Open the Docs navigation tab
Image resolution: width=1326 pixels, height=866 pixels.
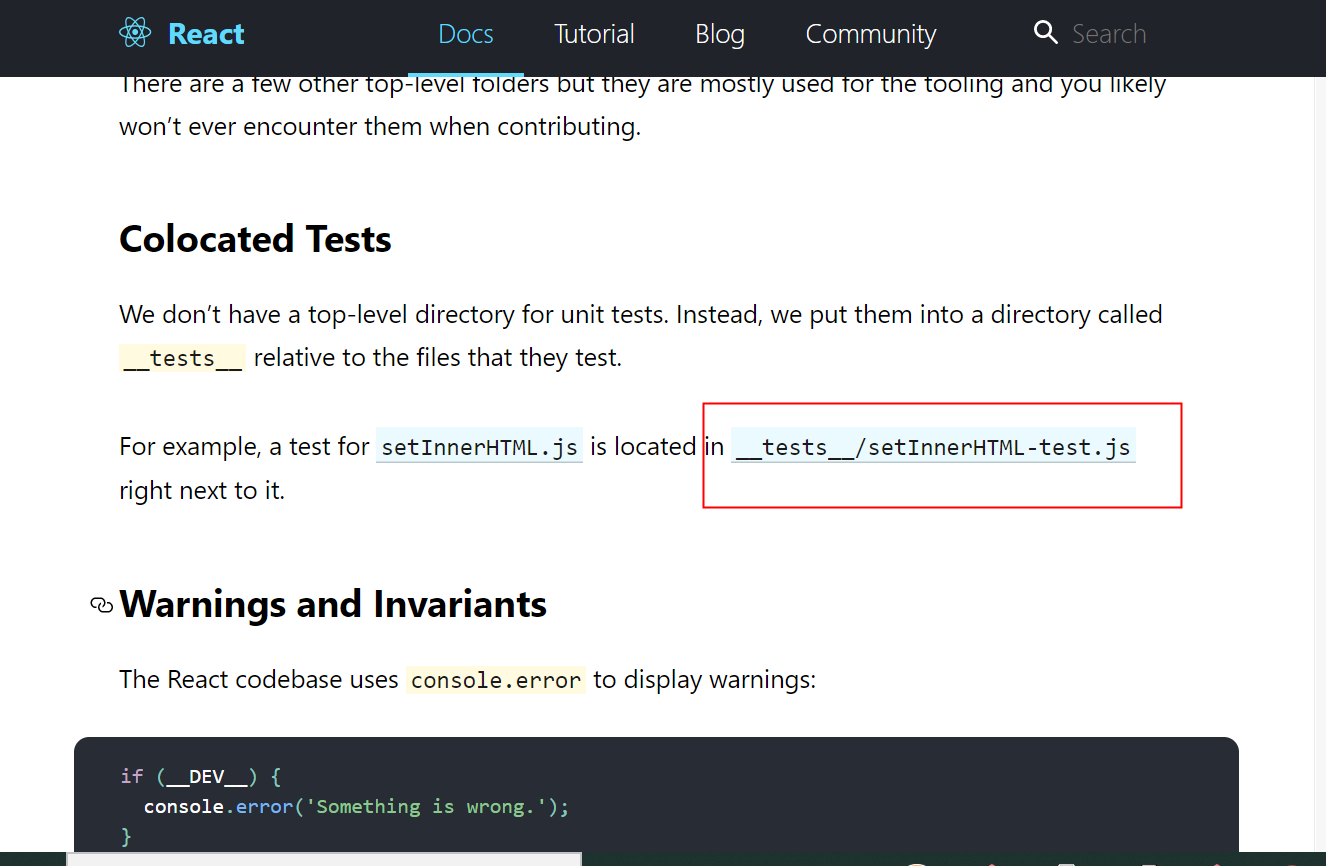(466, 34)
